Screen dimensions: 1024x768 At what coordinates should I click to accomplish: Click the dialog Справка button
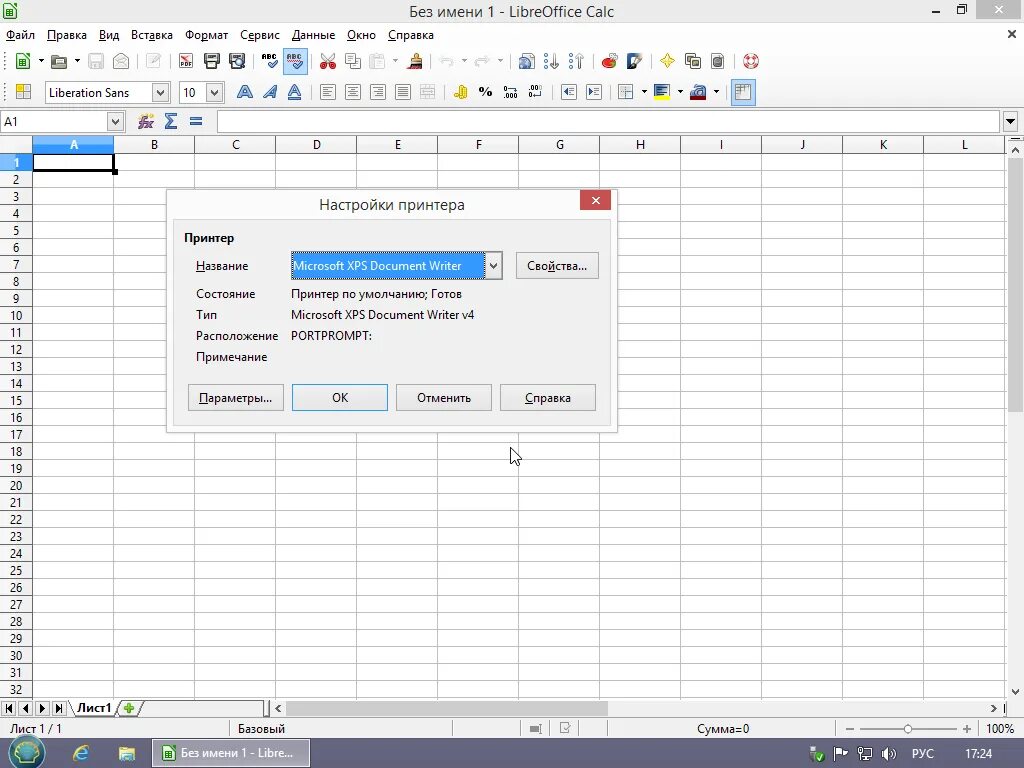click(x=547, y=398)
